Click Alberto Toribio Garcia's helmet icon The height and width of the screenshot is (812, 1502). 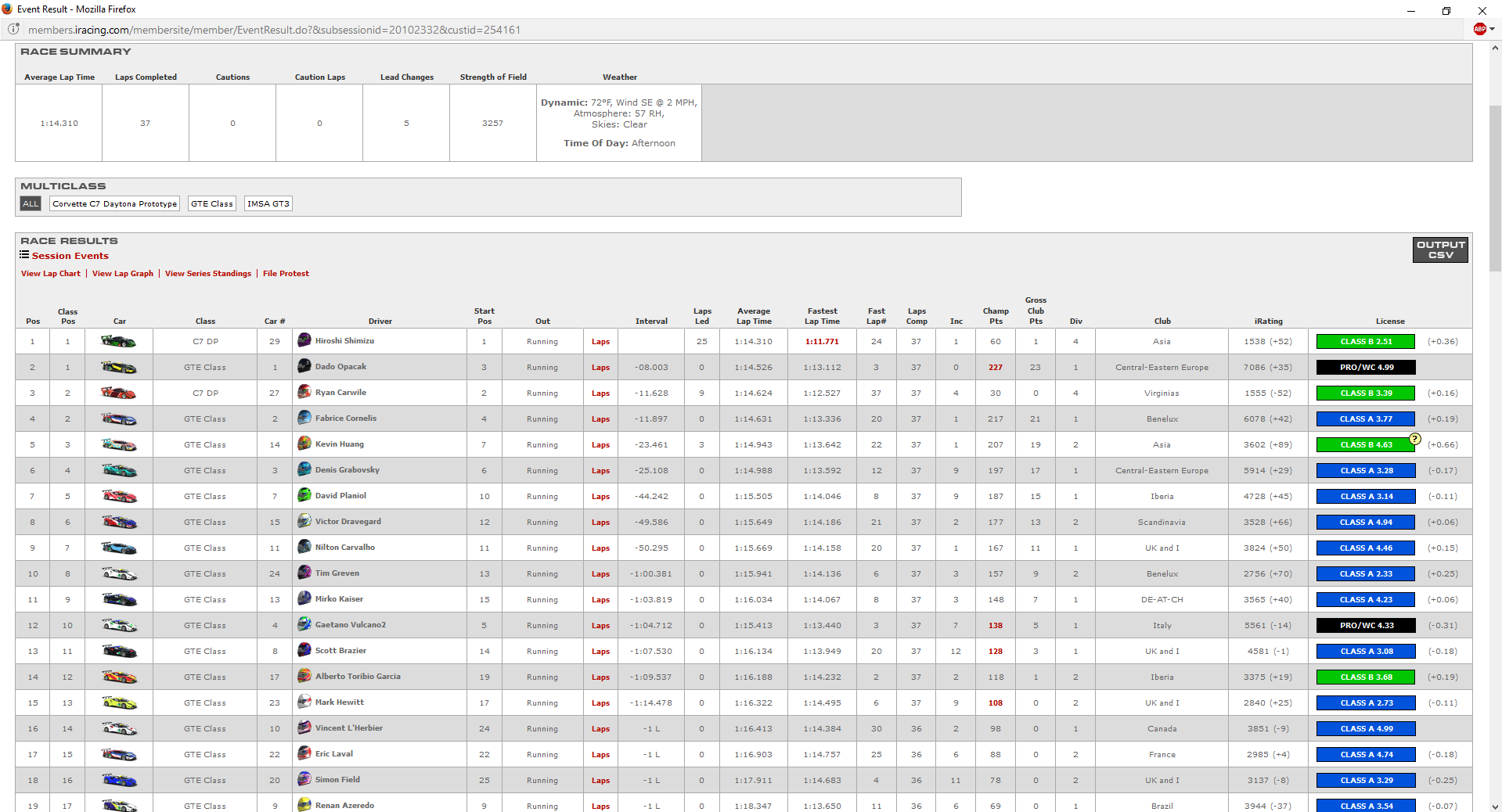tap(304, 676)
